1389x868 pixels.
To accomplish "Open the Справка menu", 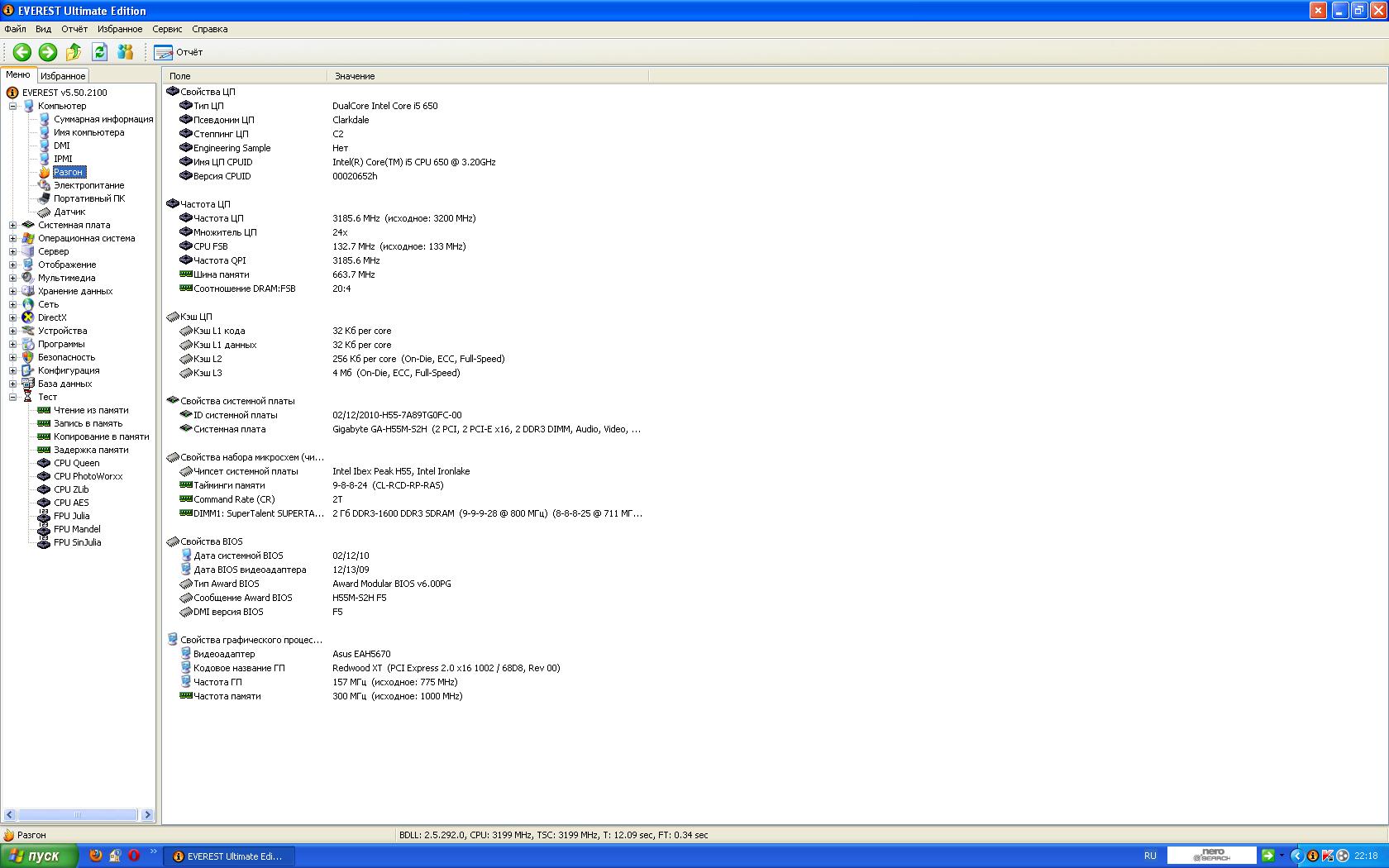I will coord(210,29).
